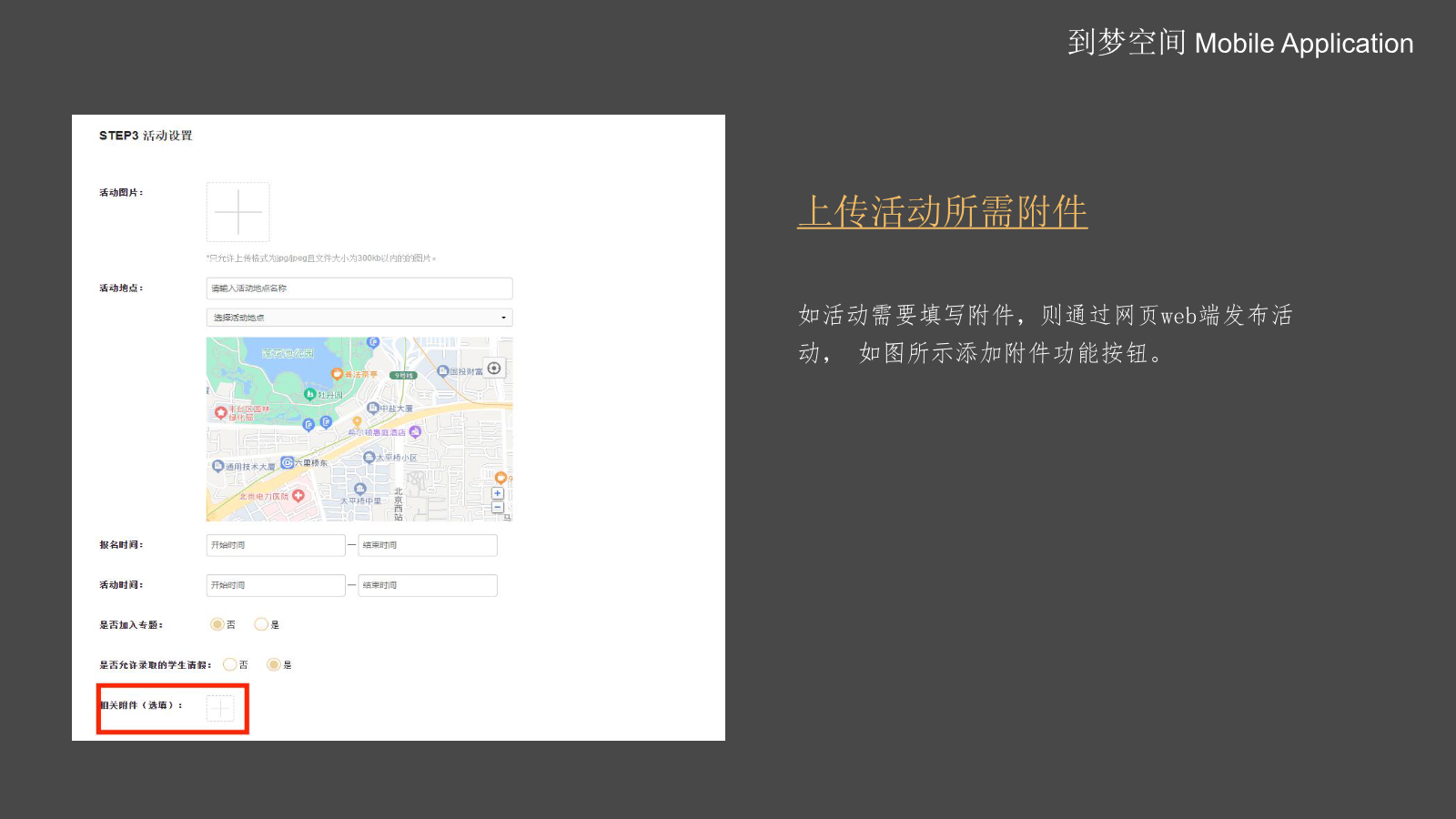Zoom out on the map

point(498,507)
